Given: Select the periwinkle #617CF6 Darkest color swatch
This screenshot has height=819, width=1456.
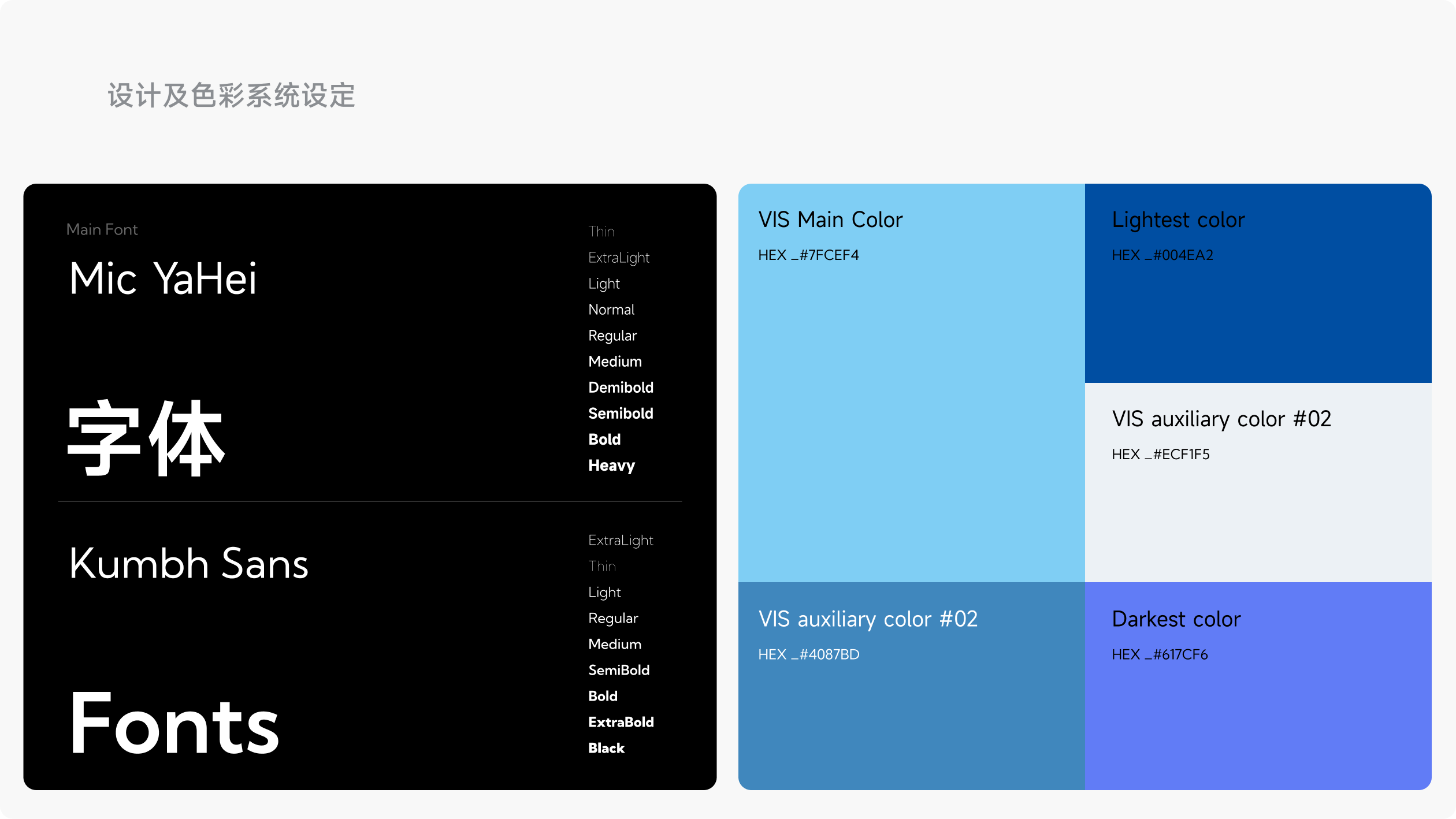Looking at the screenshot, I should tap(1258, 722).
